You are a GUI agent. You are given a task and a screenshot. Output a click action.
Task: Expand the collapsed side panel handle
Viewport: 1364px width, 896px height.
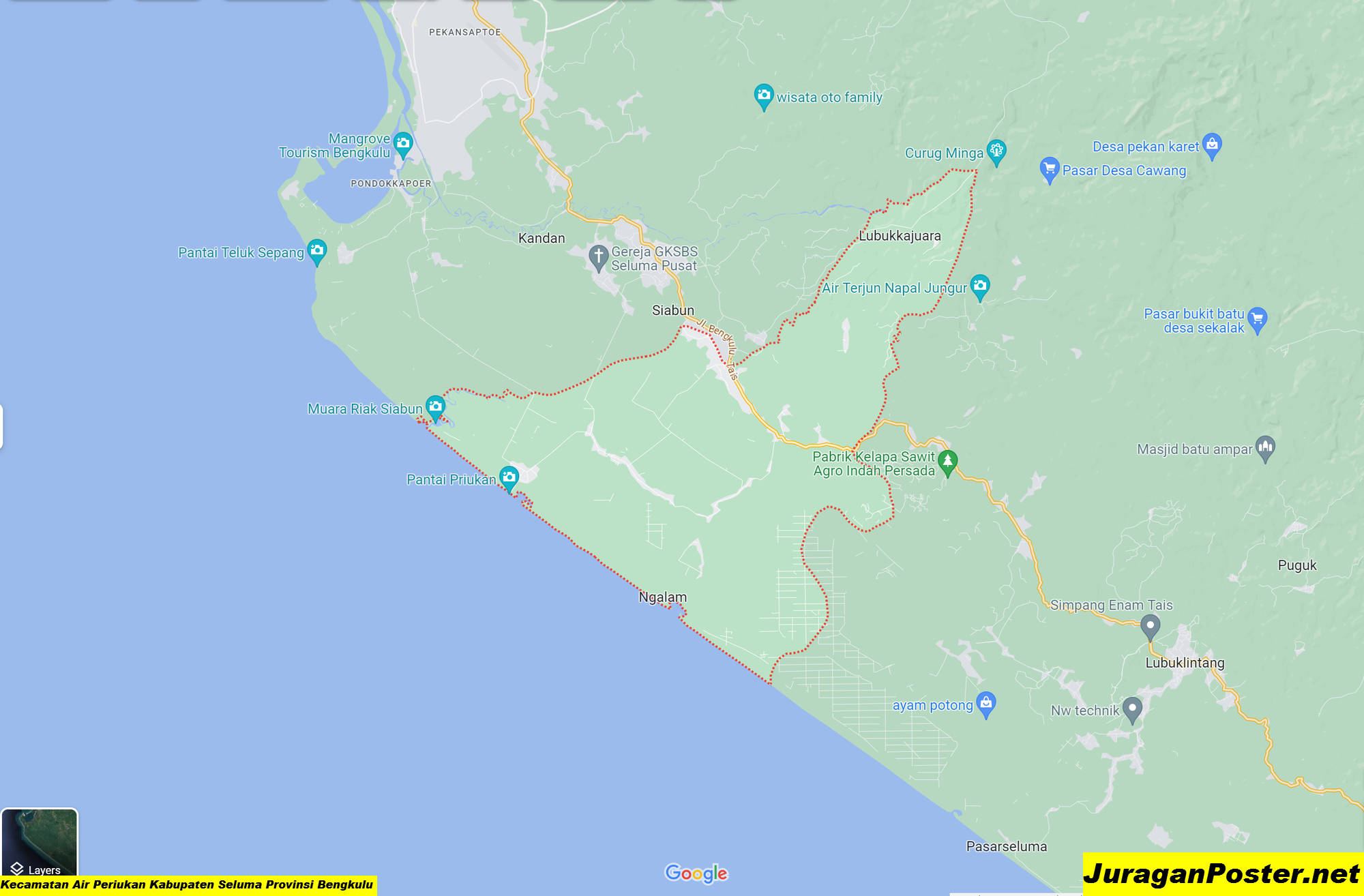(x=1, y=427)
